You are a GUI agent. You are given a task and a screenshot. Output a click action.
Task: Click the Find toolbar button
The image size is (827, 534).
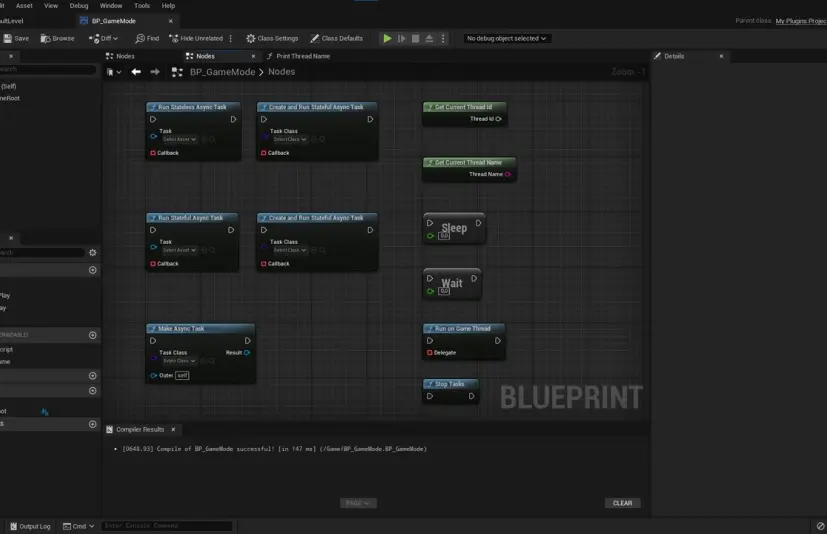click(147, 39)
